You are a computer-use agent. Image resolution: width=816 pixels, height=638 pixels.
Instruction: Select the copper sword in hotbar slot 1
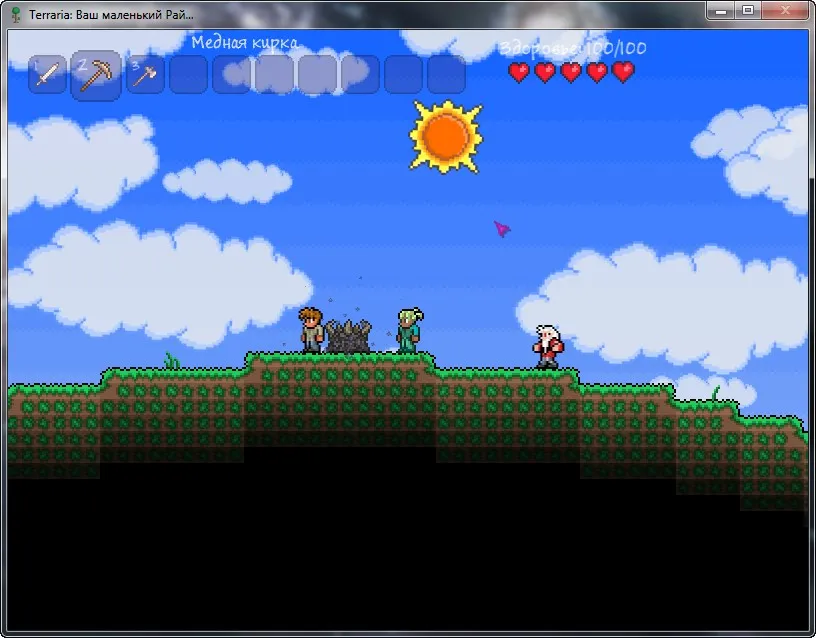coord(47,74)
